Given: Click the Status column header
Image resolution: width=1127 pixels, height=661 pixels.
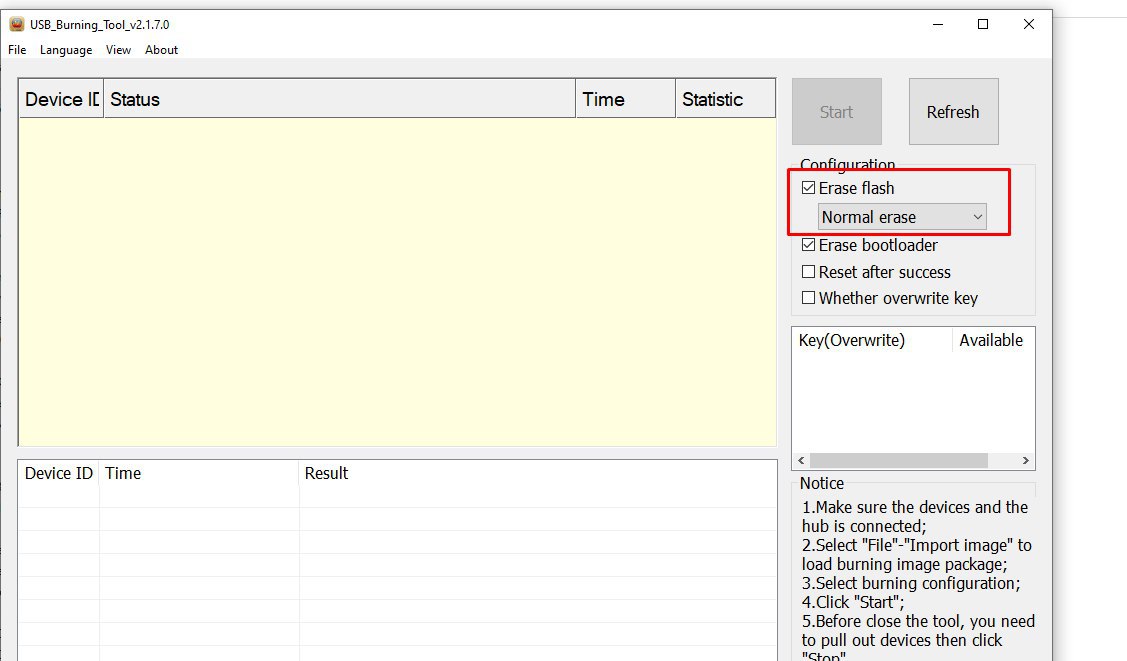Looking at the screenshot, I should 339,99.
